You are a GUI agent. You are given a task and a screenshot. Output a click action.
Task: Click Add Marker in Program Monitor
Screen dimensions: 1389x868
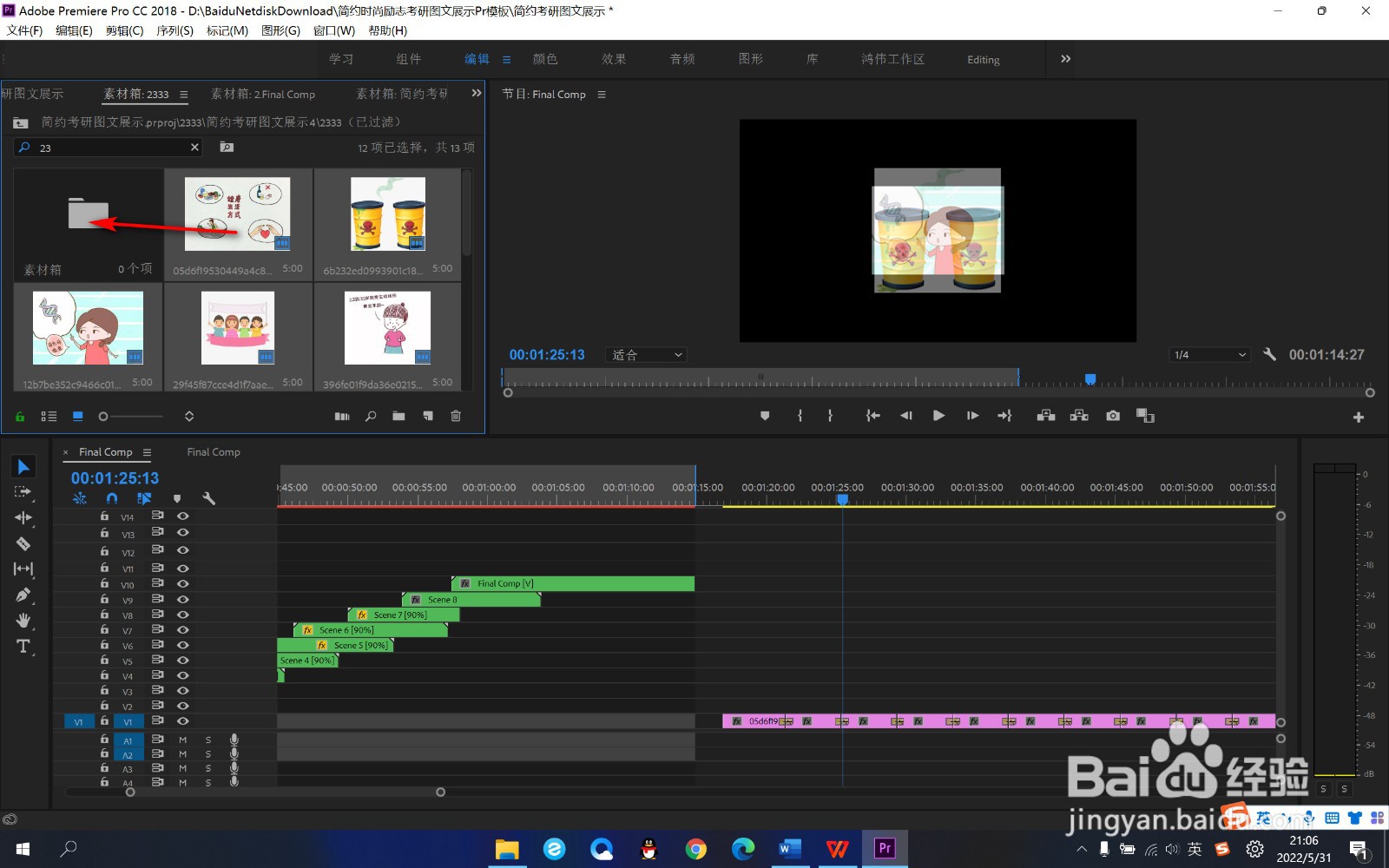click(x=765, y=416)
